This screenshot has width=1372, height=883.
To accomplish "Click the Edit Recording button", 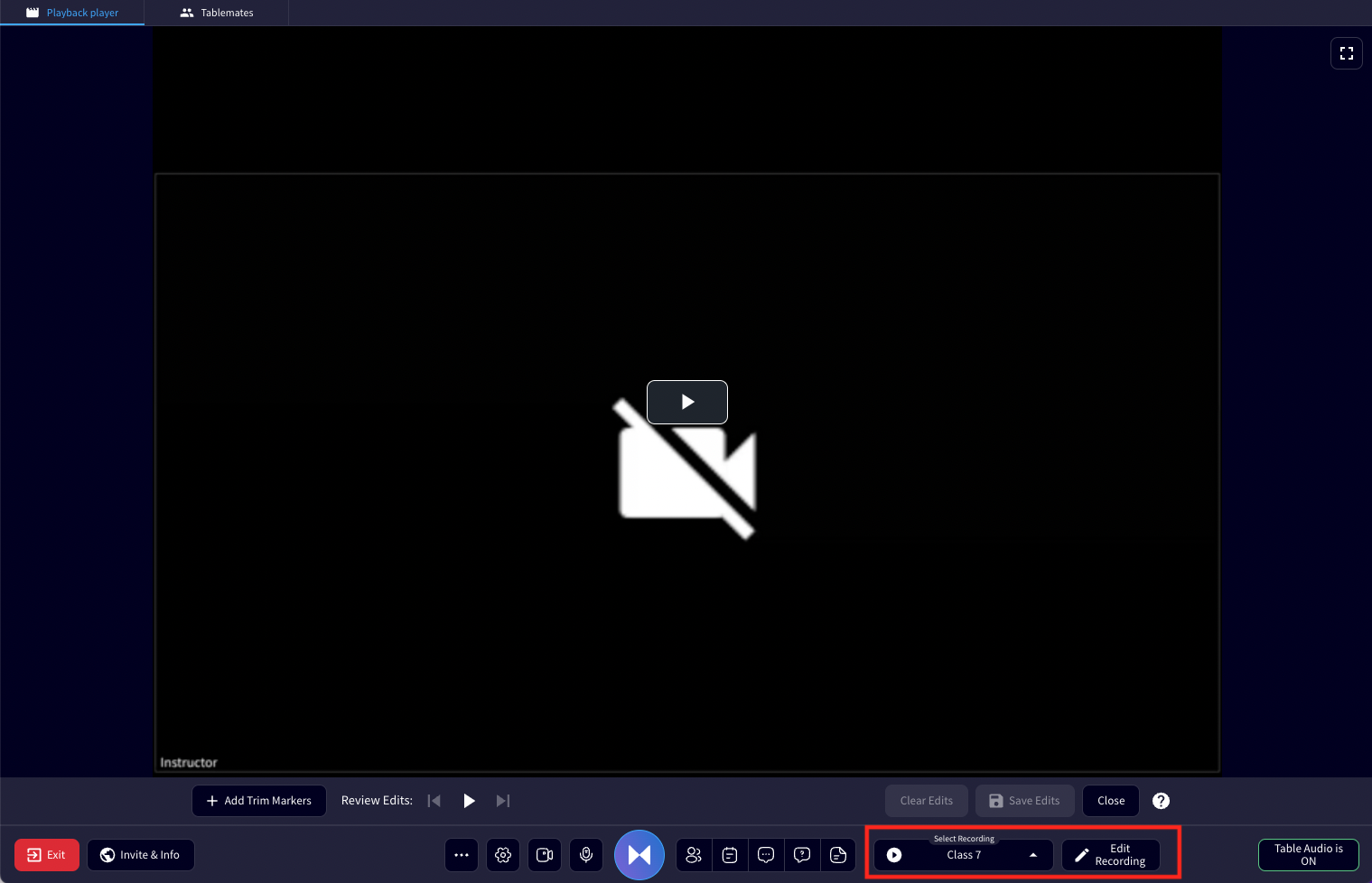I will 1111,855.
